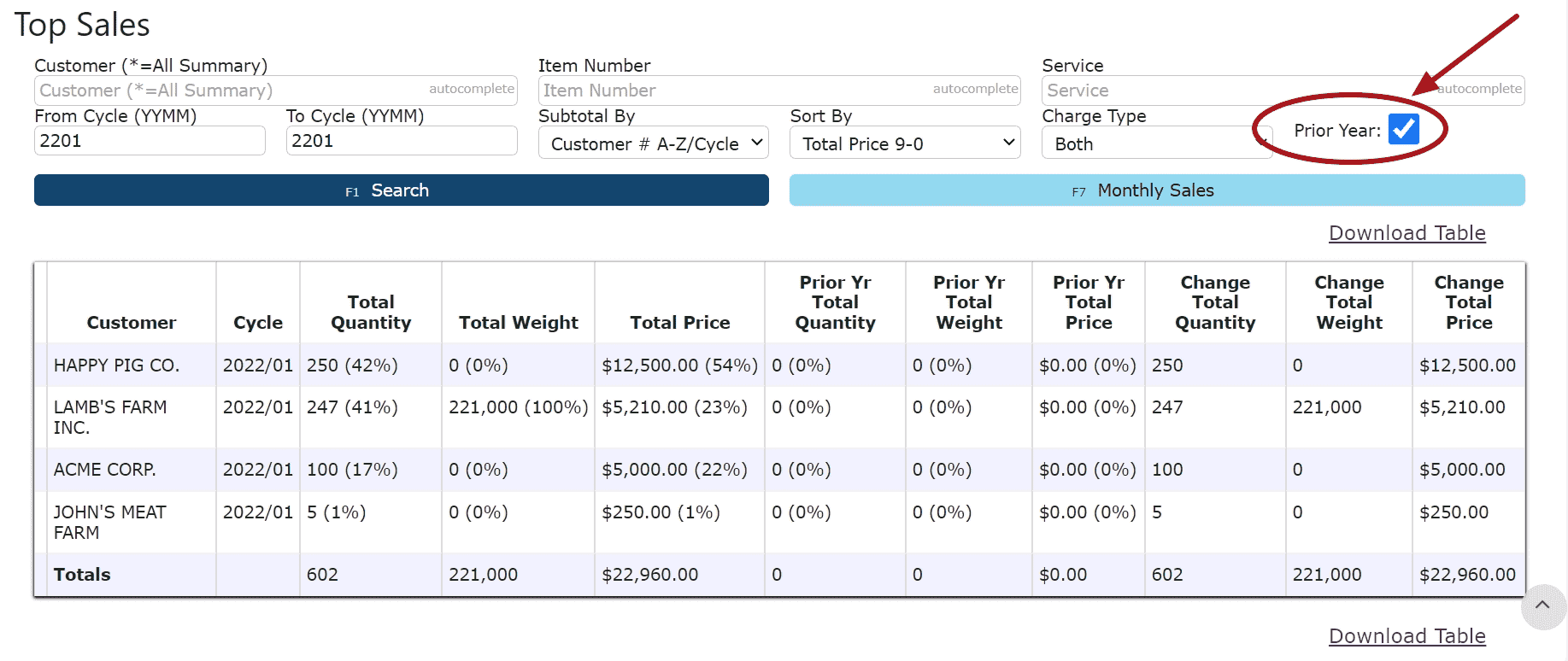Expand the Sort By dropdown
The image size is (1568, 661).
pyautogui.click(x=905, y=143)
